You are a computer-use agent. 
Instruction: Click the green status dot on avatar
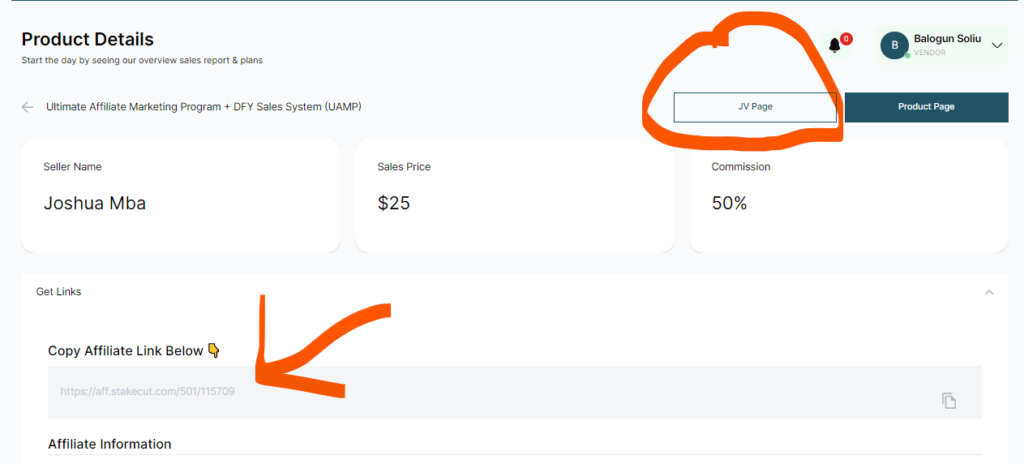tap(906, 55)
